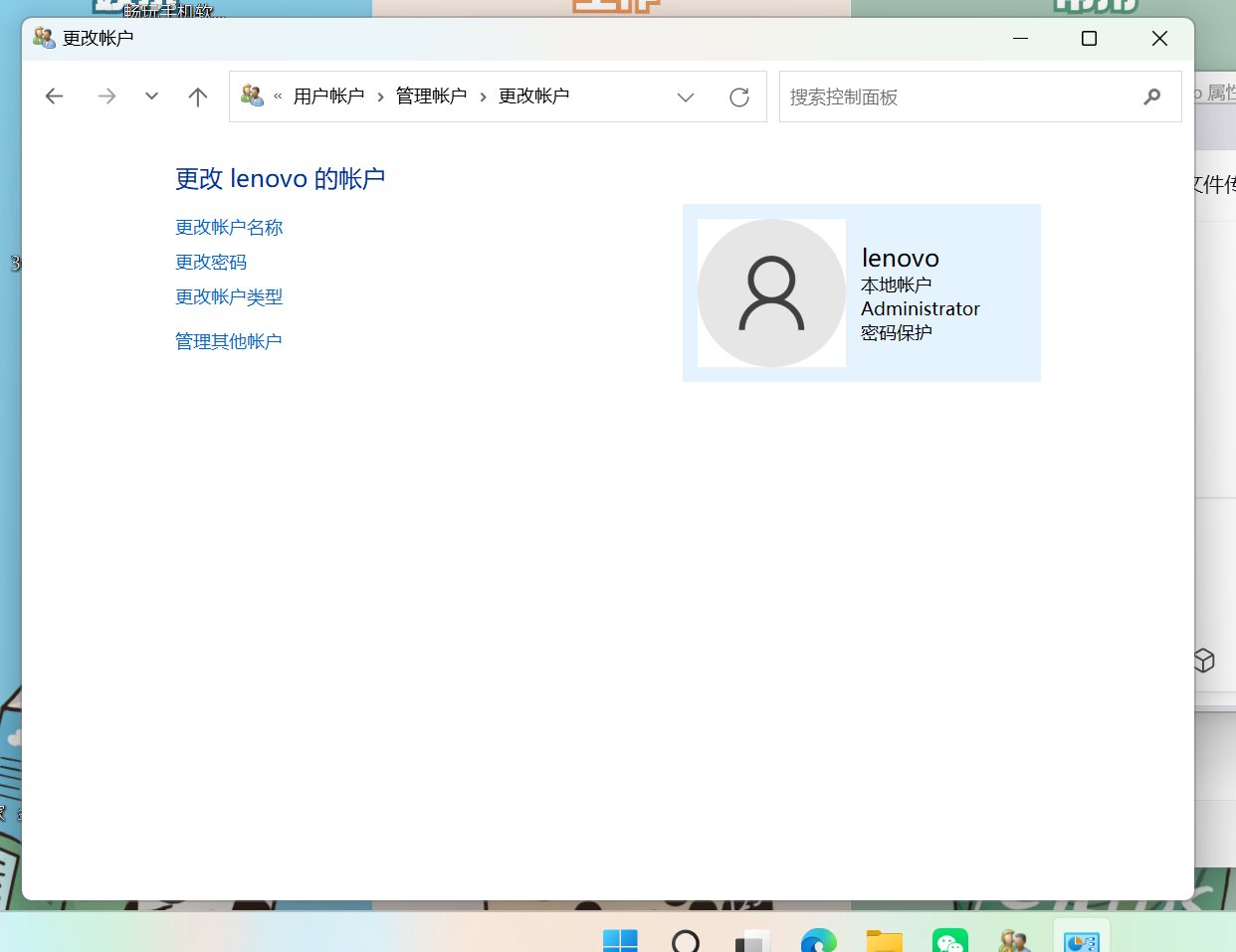Click the 更改帐户 window title icon

click(44, 38)
